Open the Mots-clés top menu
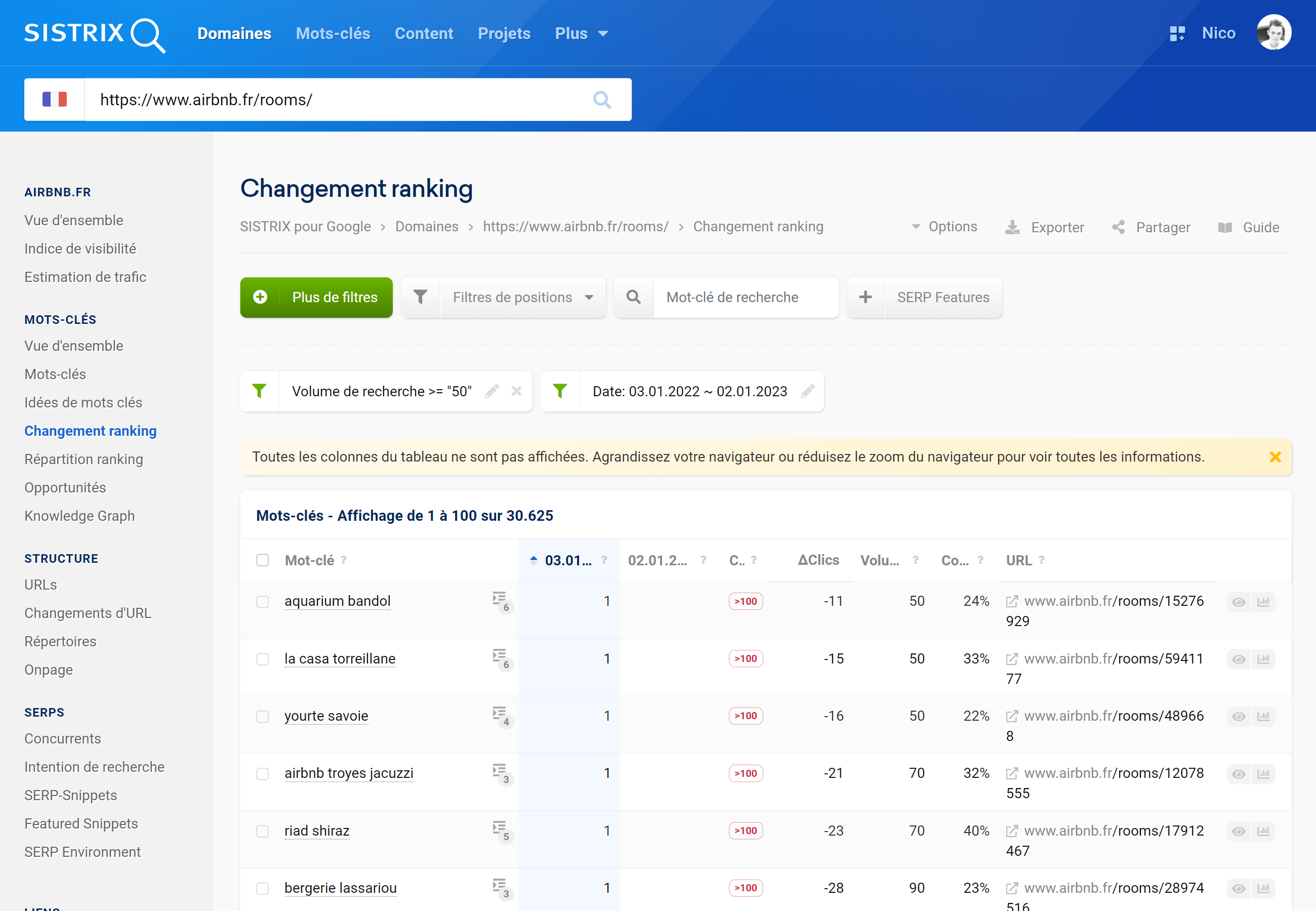 [333, 34]
